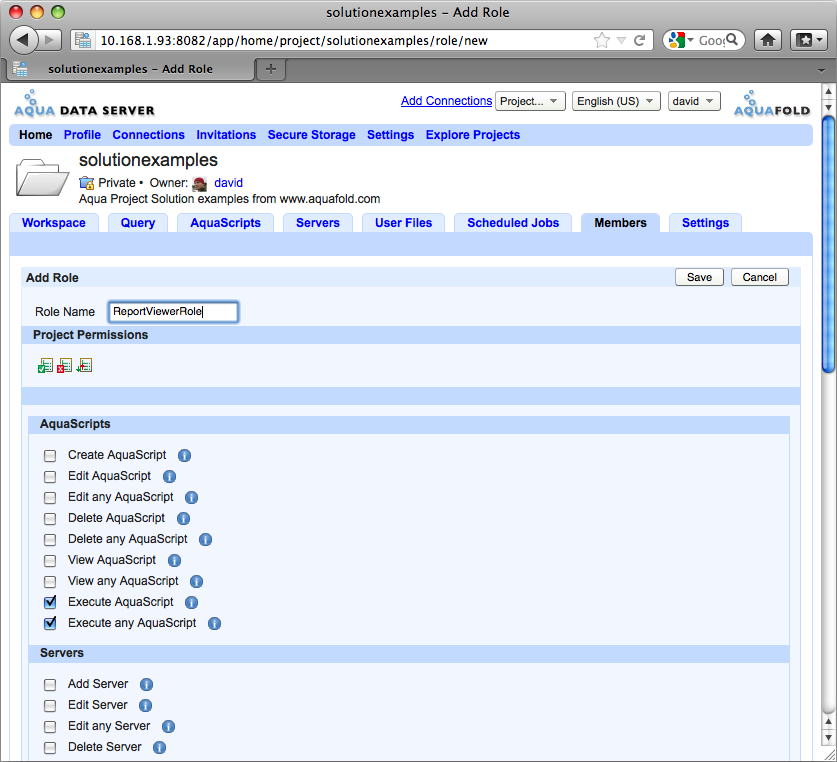Viewport: 837px width, 762px height.
Task: Click the deselect all permissions icon
Action: click(65, 366)
